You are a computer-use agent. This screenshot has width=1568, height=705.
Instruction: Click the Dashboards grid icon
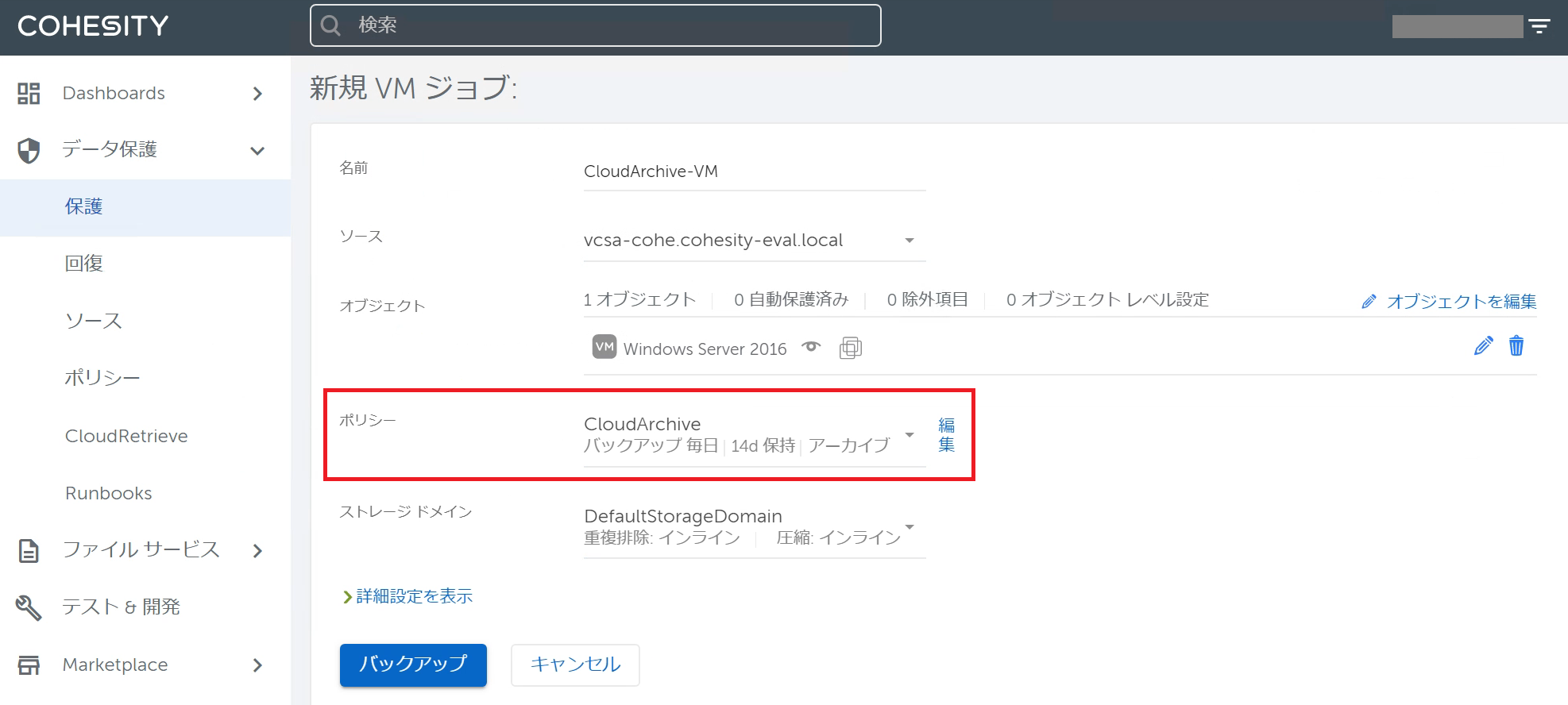pyautogui.click(x=29, y=94)
